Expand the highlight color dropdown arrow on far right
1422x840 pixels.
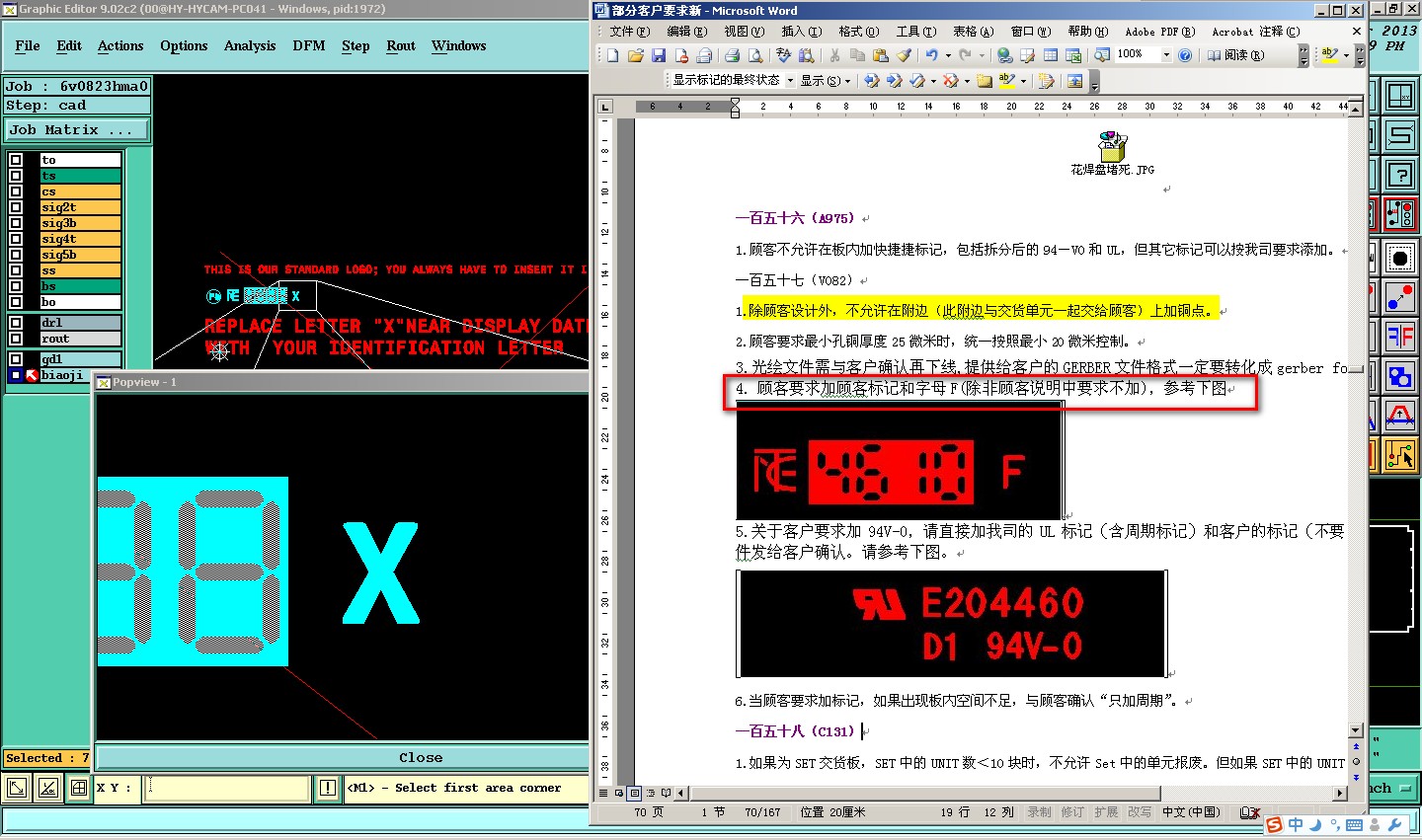(x=1346, y=55)
